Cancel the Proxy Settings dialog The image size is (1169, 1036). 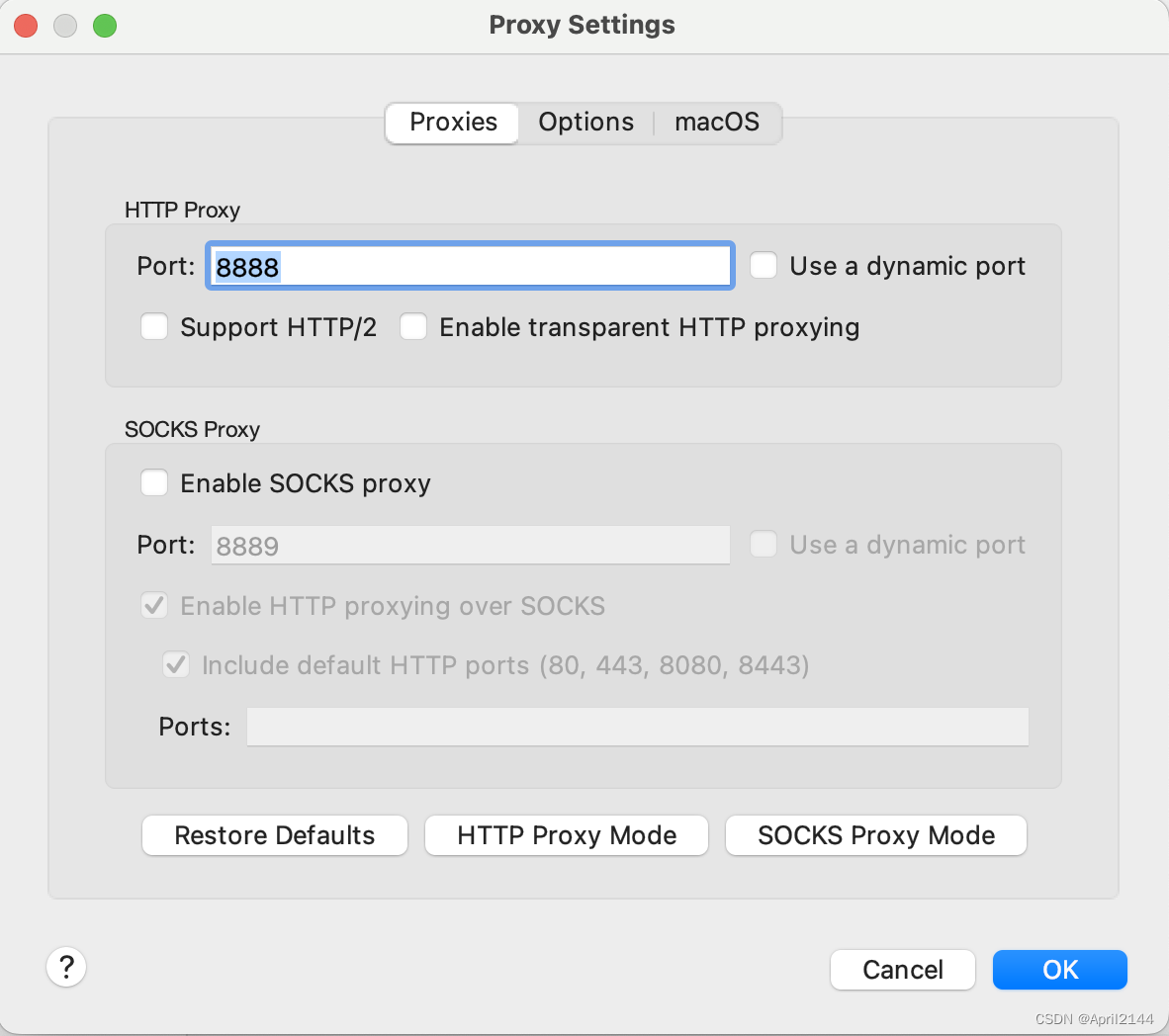pos(903,970)
